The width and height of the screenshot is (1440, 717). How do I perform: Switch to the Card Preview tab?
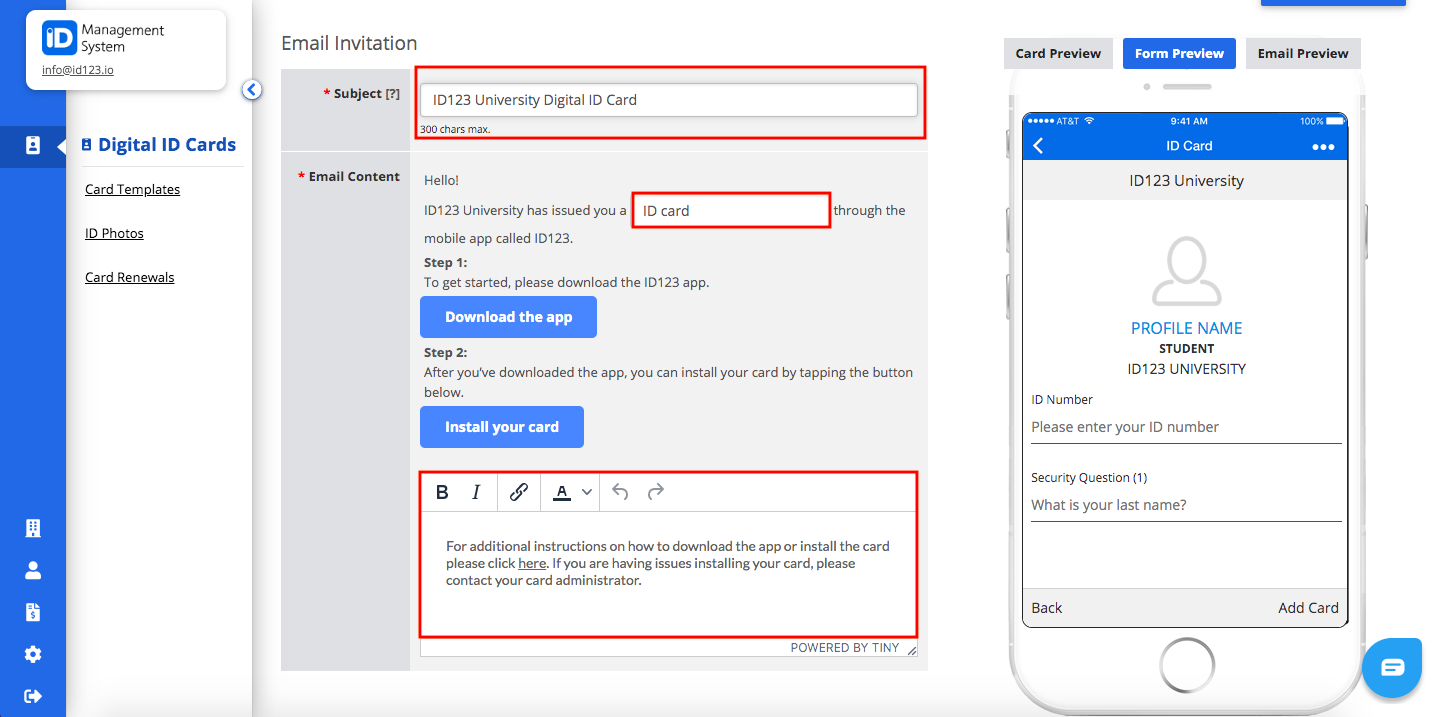coord(1058,53)
